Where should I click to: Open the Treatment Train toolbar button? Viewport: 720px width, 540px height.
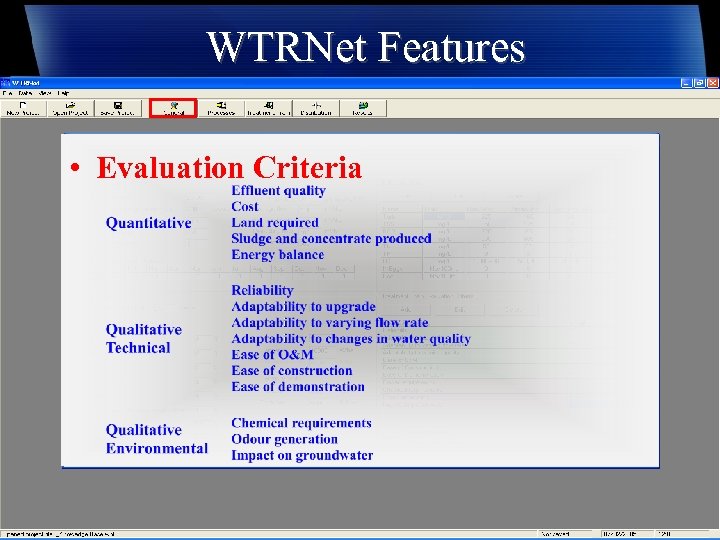point(269,109)
